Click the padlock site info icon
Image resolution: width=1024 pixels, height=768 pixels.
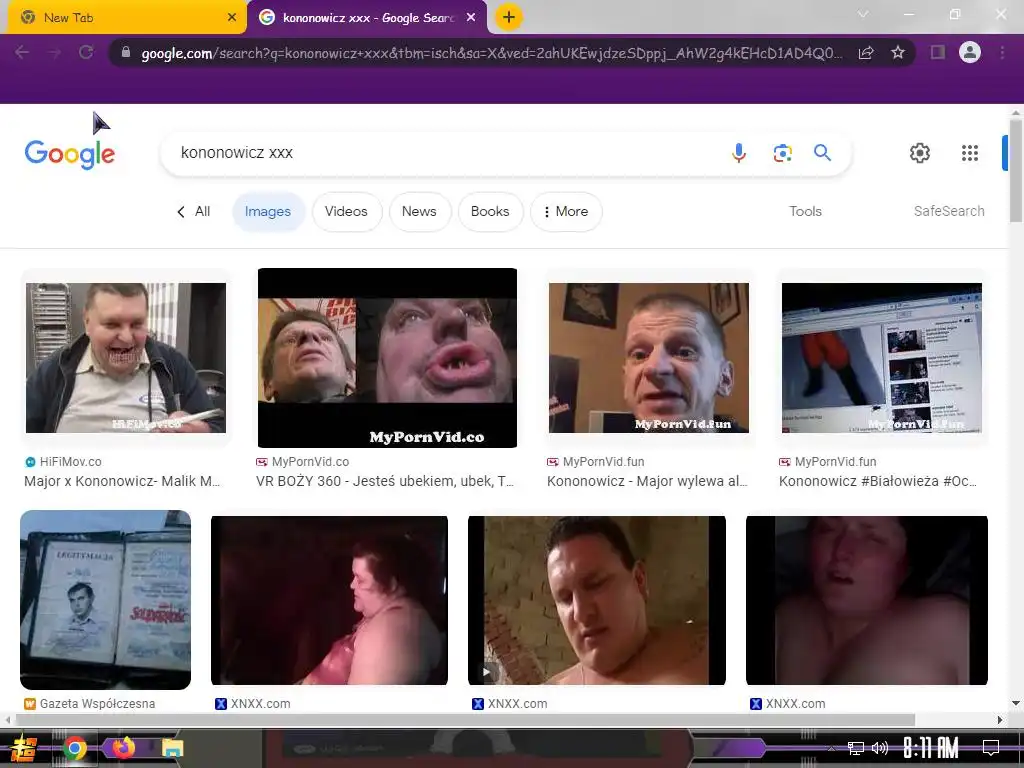tap(126, 52)
